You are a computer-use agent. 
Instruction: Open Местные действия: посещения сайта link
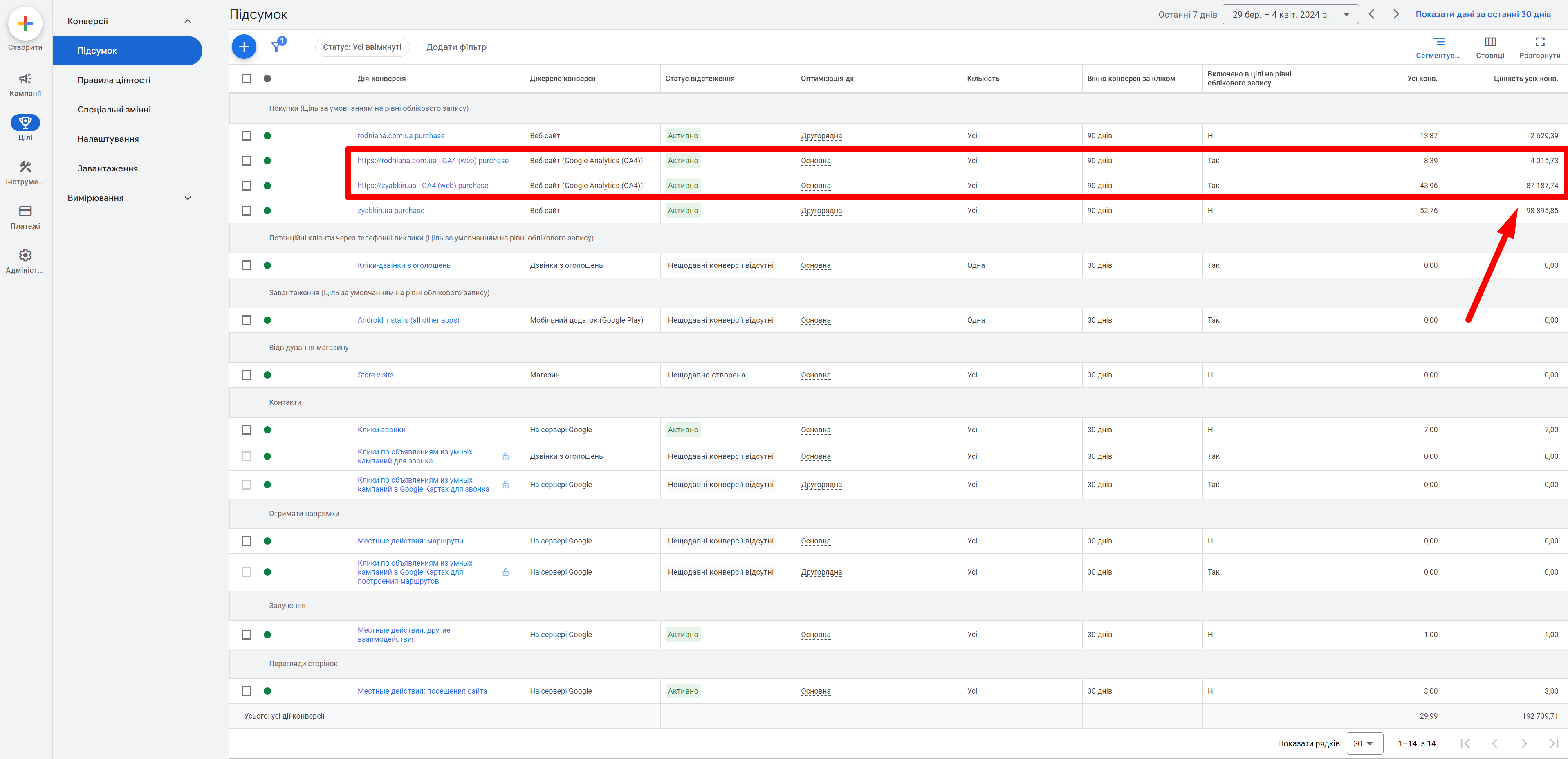[422, 691]
